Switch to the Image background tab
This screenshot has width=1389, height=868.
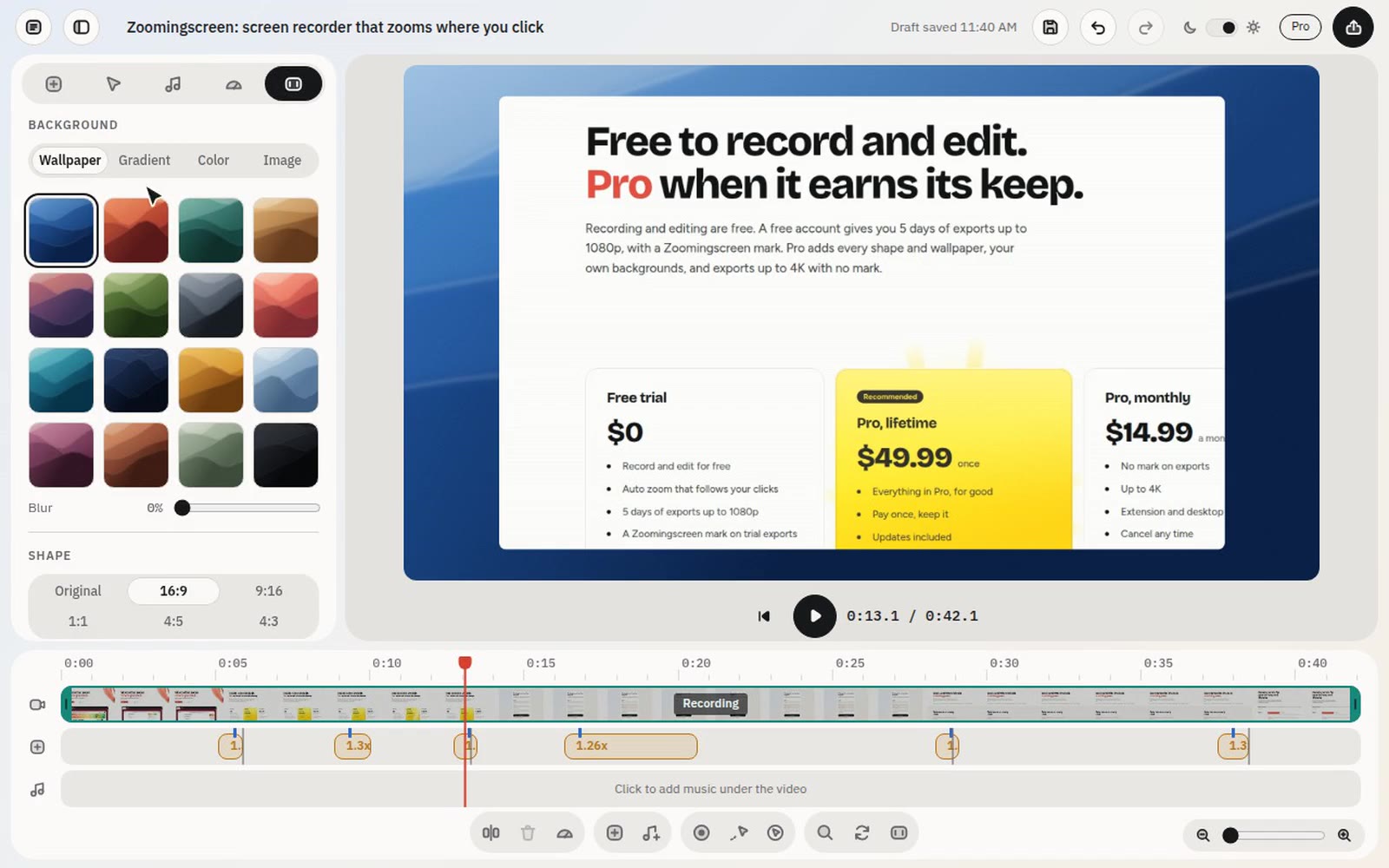click(282, 161)
